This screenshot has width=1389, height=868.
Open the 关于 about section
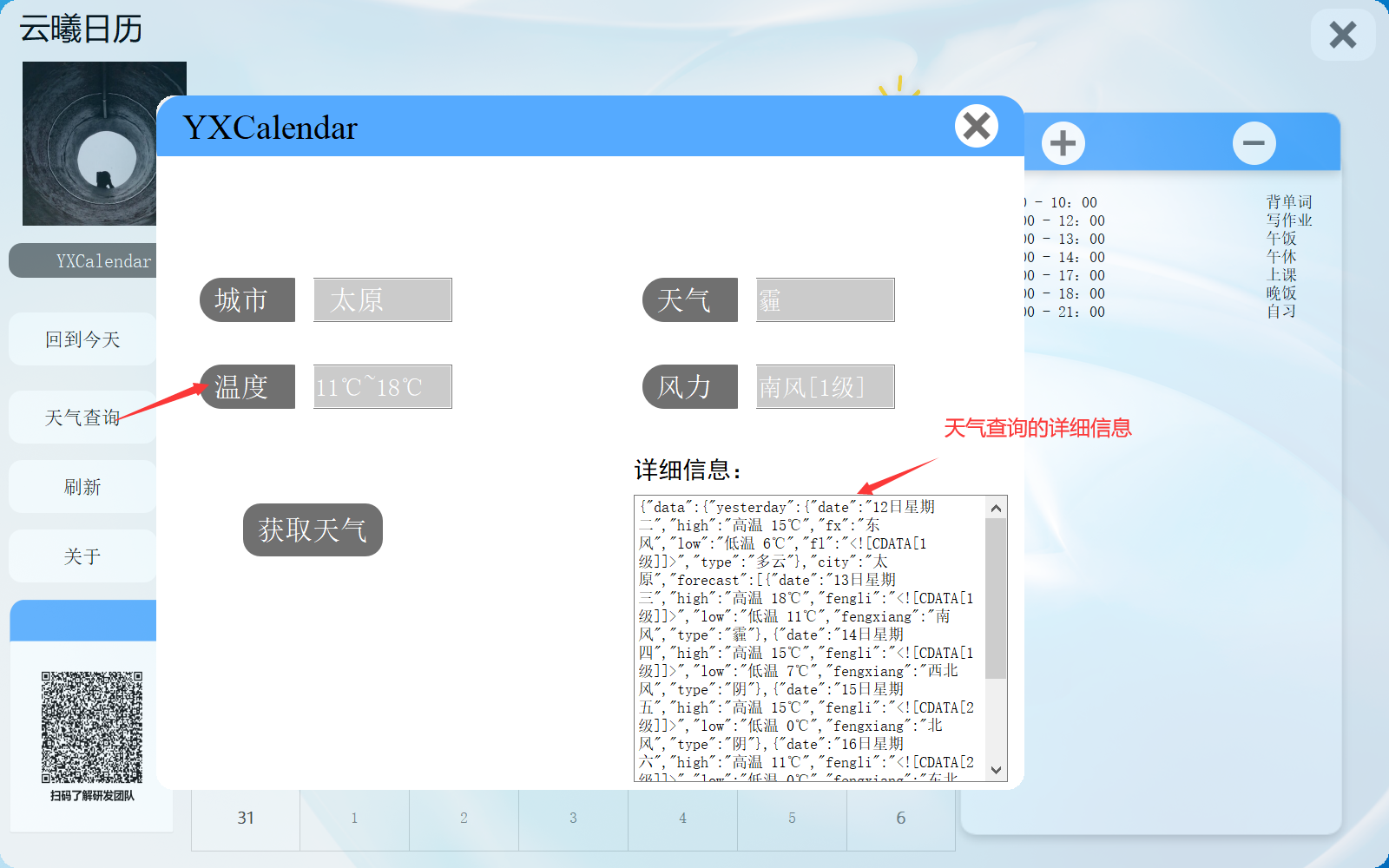[82, 555]
